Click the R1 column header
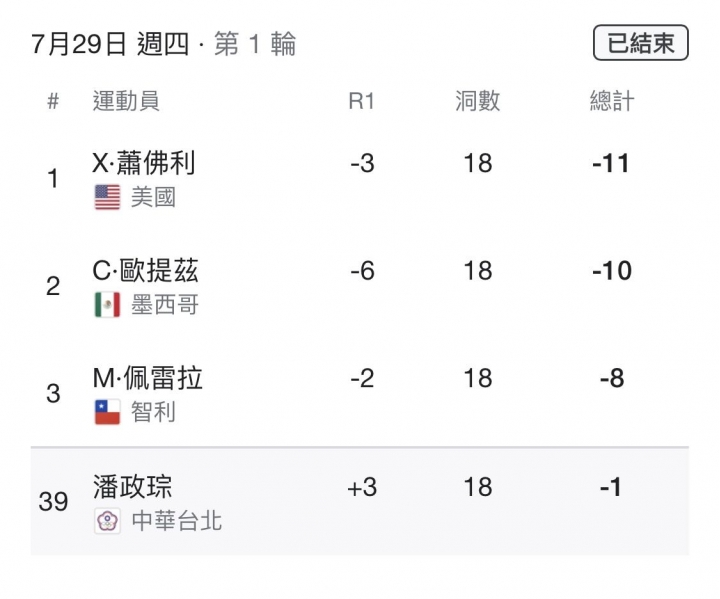This screenshot has width=720, height=599. [x=362, y=101]
